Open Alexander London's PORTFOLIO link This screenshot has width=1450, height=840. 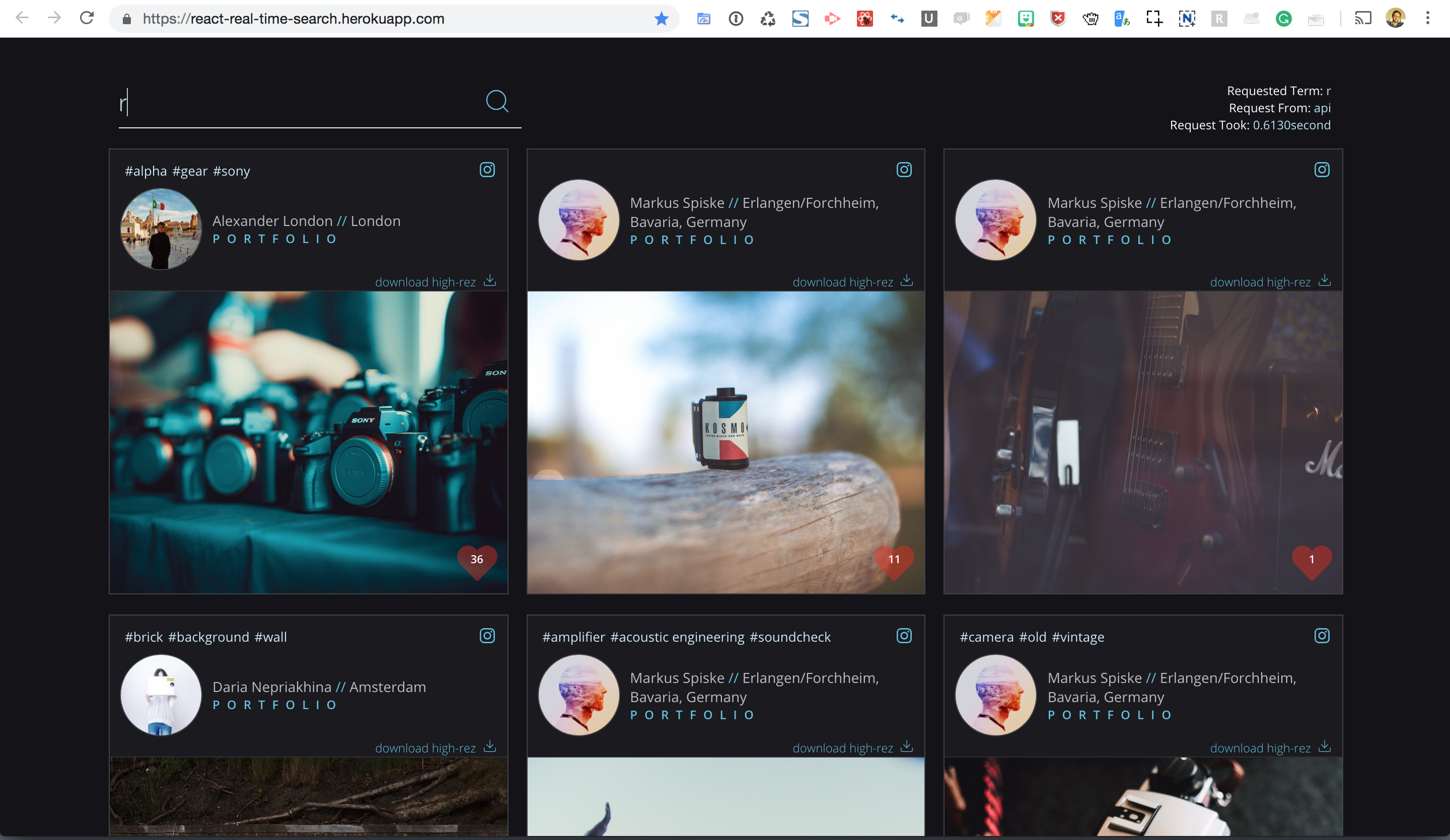pos(274,240)
